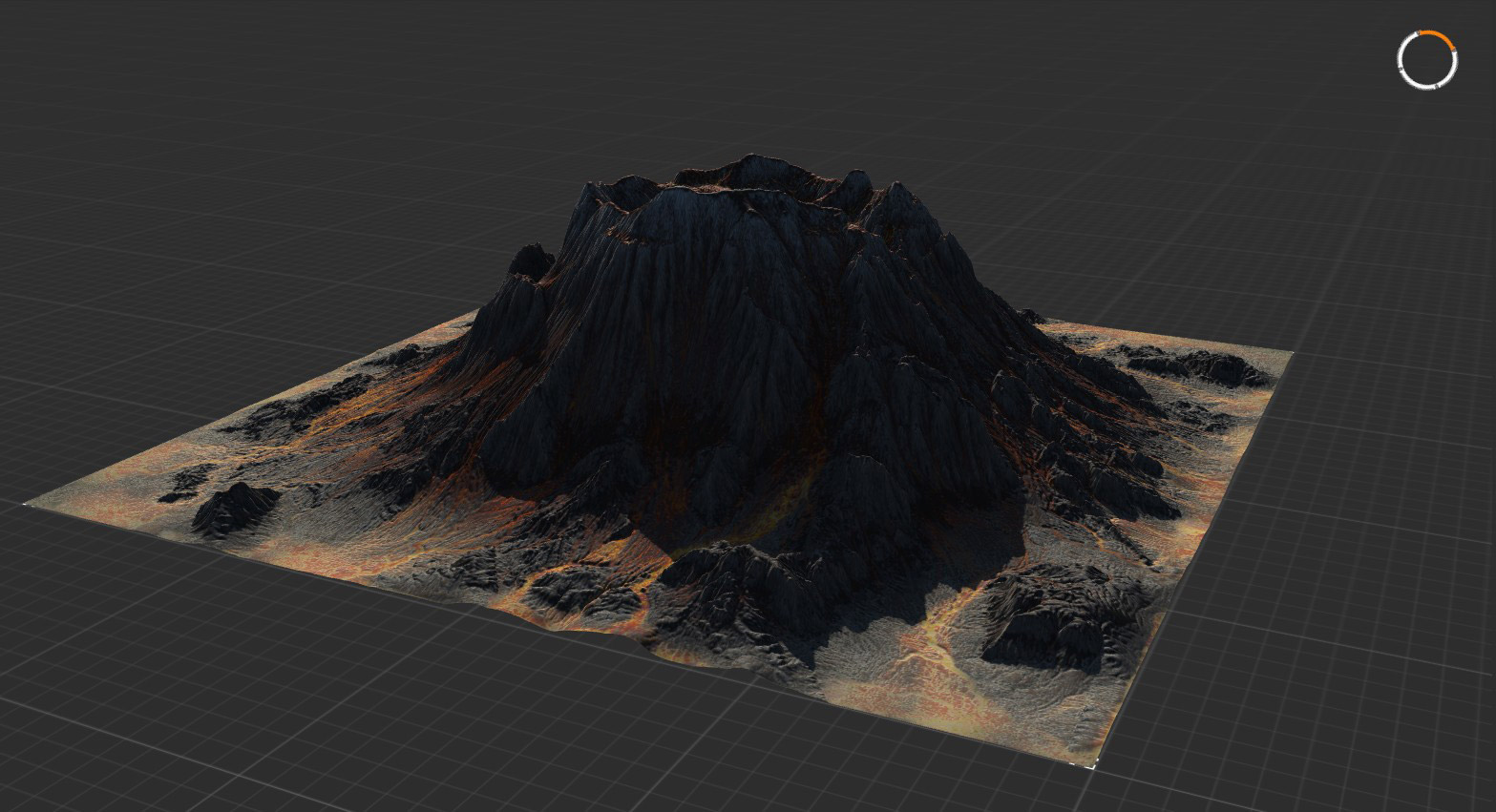Click the empty viewport background top left
Screen dimensions: 1496x812
[143, 95]
